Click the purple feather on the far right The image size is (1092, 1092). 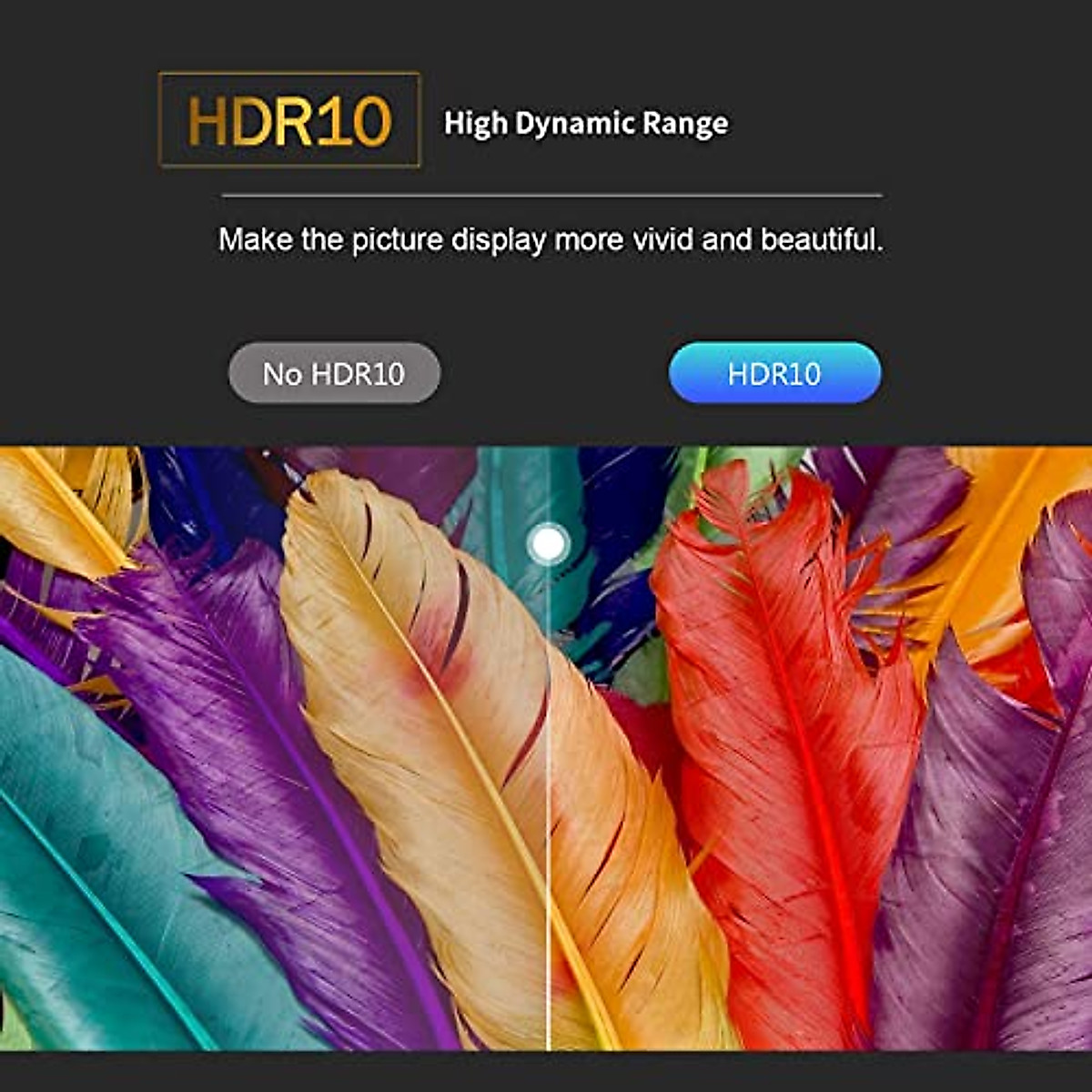992,819
